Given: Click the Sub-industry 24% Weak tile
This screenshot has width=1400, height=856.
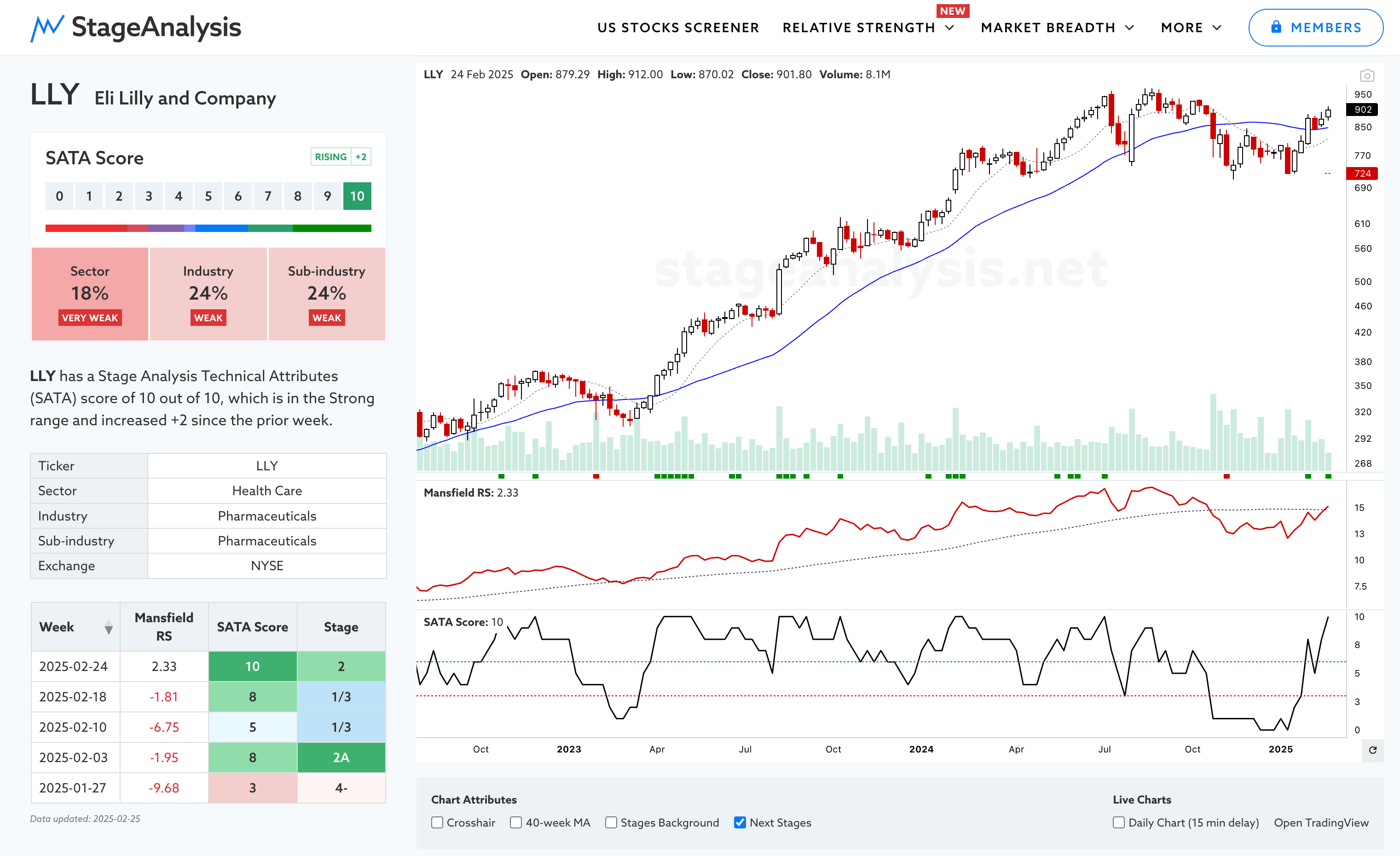Looking at the screenshot, I should pyautogui.click(x=327, y=294).
